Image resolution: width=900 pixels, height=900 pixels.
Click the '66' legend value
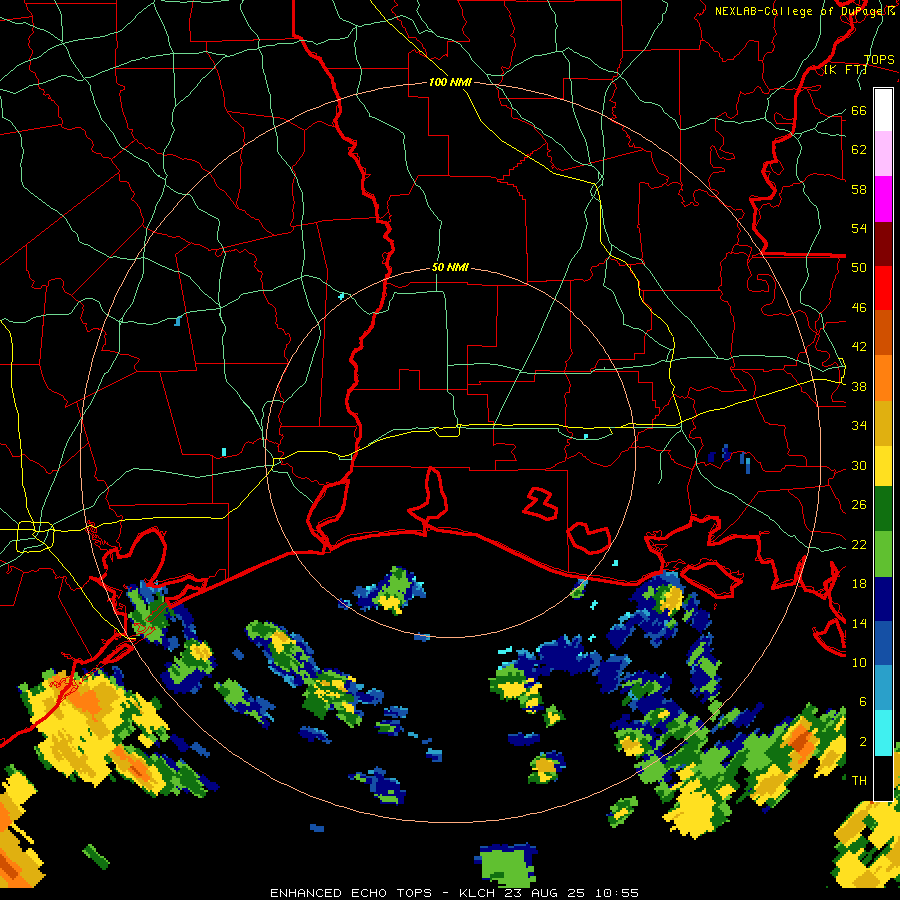tap(859, 110)
